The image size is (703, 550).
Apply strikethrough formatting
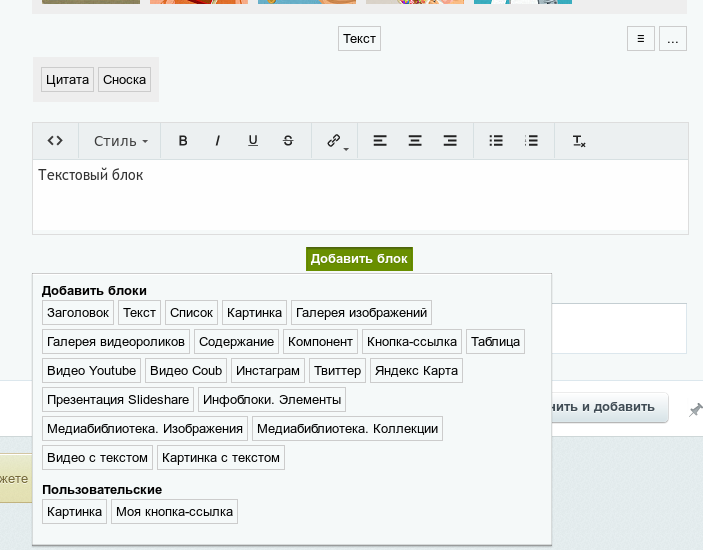(x=288, y=141)
